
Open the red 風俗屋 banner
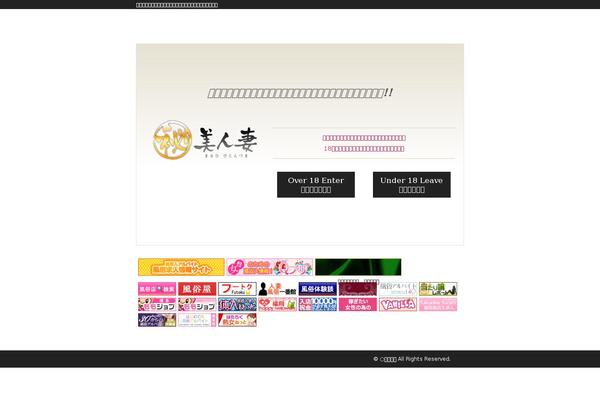pyautogui.click(x=197, y=289)
